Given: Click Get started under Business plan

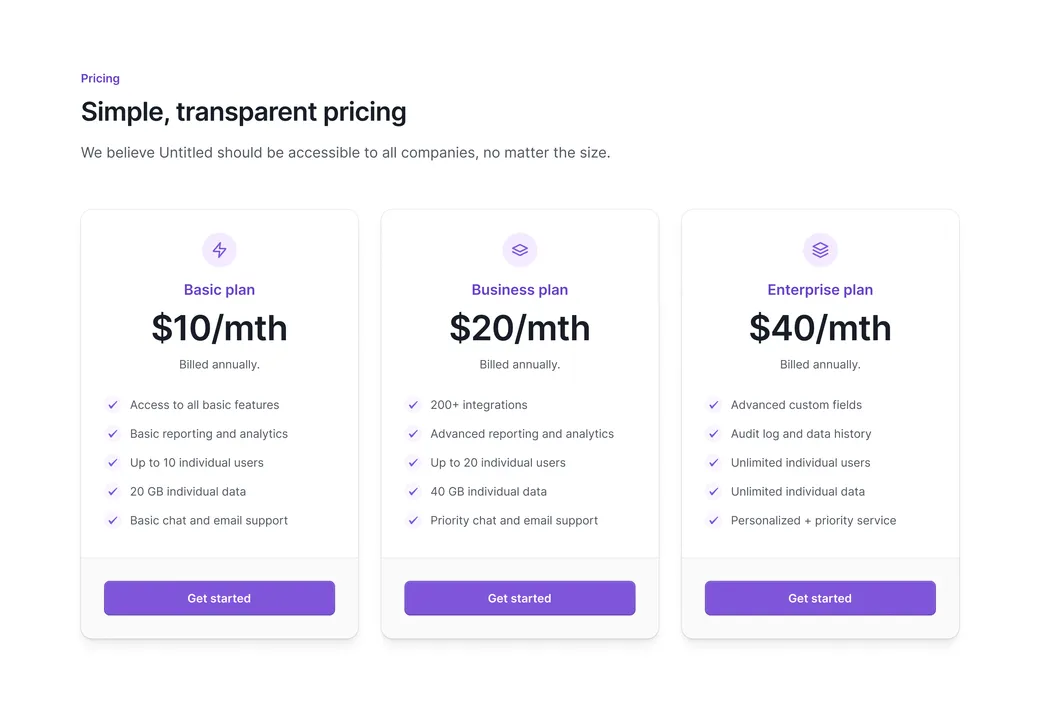Looking at the screenshot, I should (519, 598).
